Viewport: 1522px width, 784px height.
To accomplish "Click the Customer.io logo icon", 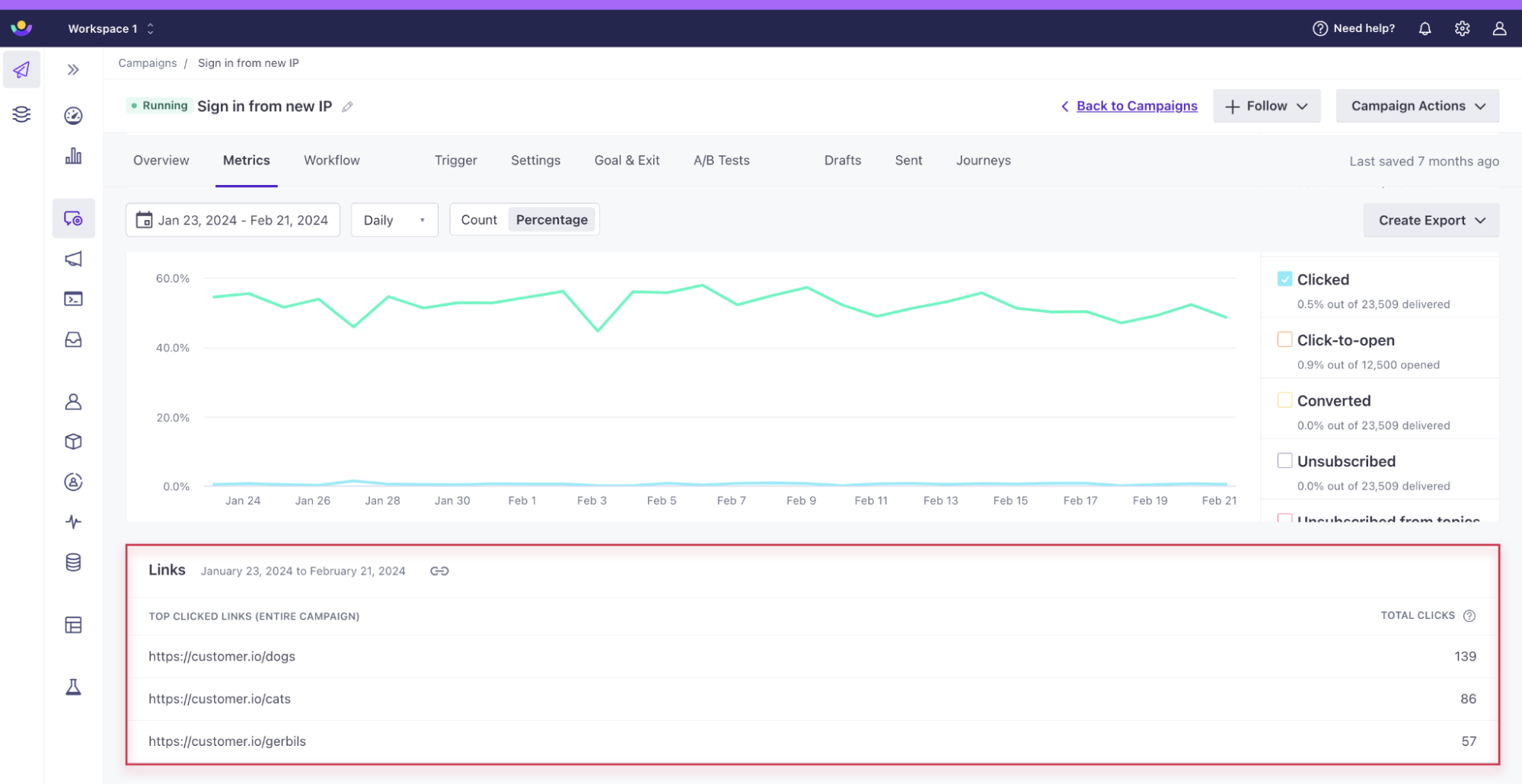I will coord(21,28).
